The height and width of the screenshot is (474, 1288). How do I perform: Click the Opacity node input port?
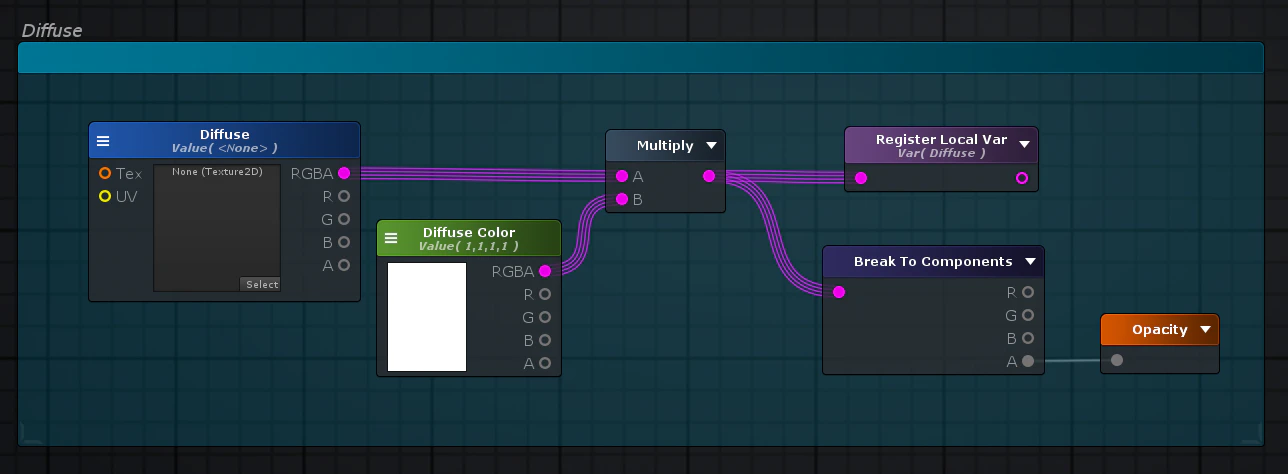point(1117,361)
